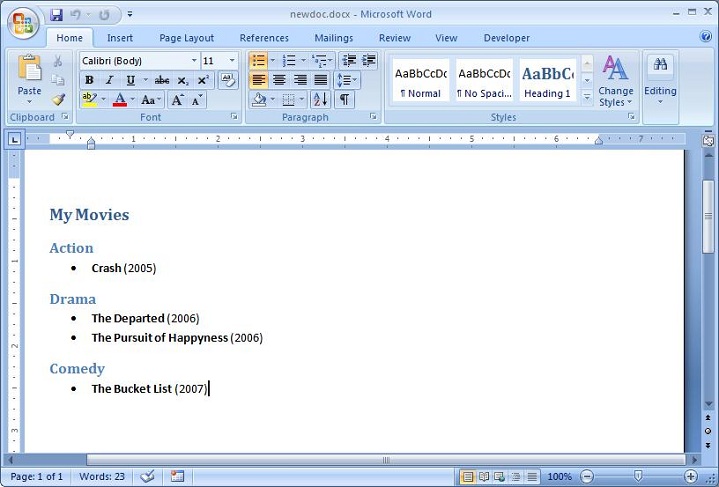This screenshot has height=487, width=719.
Task: Click the horizontal scrollbar thumb
Action: point(386,459)
